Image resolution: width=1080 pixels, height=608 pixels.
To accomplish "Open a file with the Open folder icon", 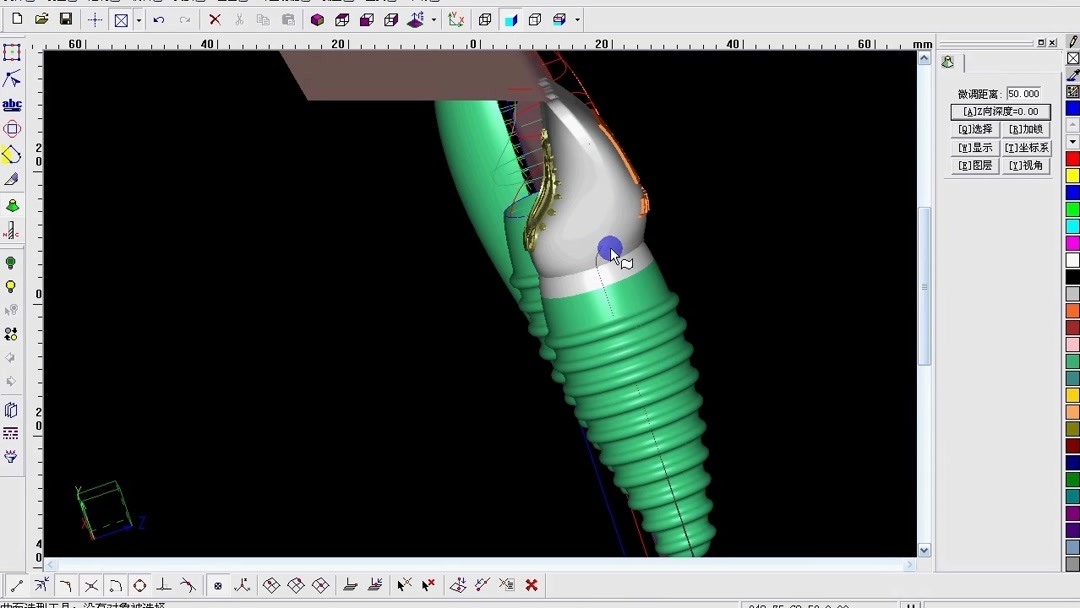I will click(41, 19).
